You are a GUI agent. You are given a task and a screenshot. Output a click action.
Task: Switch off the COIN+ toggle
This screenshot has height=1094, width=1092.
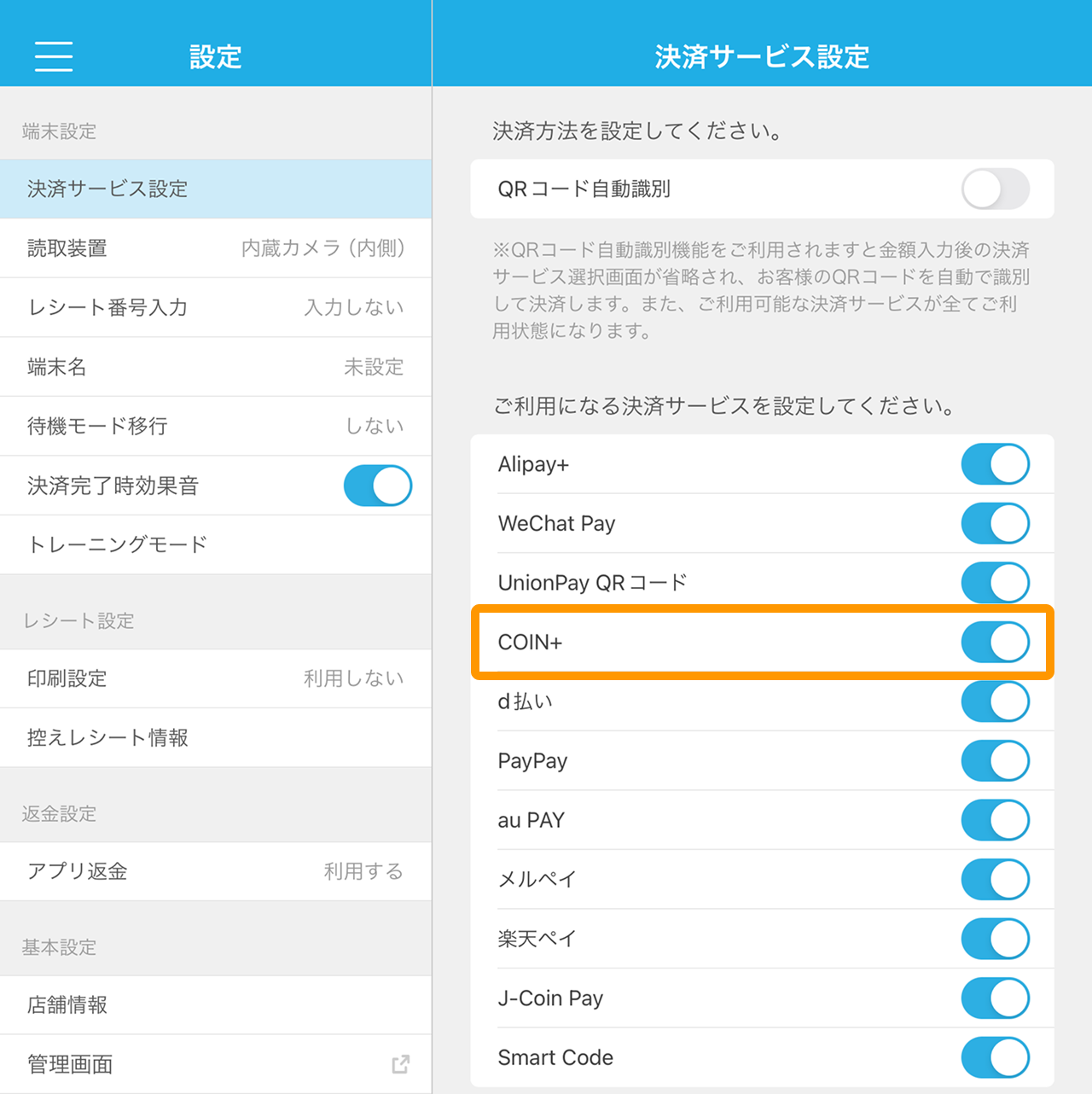[995, 642]
